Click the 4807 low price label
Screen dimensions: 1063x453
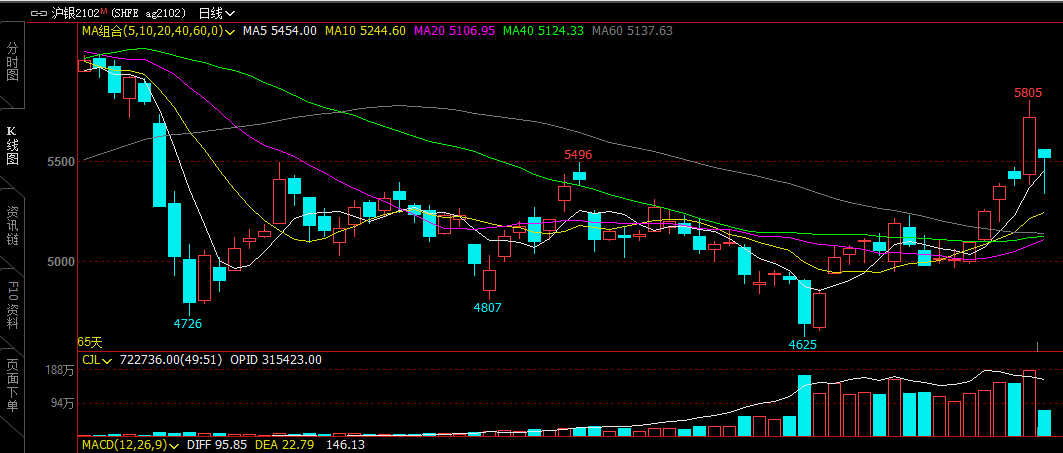point(487,307)
